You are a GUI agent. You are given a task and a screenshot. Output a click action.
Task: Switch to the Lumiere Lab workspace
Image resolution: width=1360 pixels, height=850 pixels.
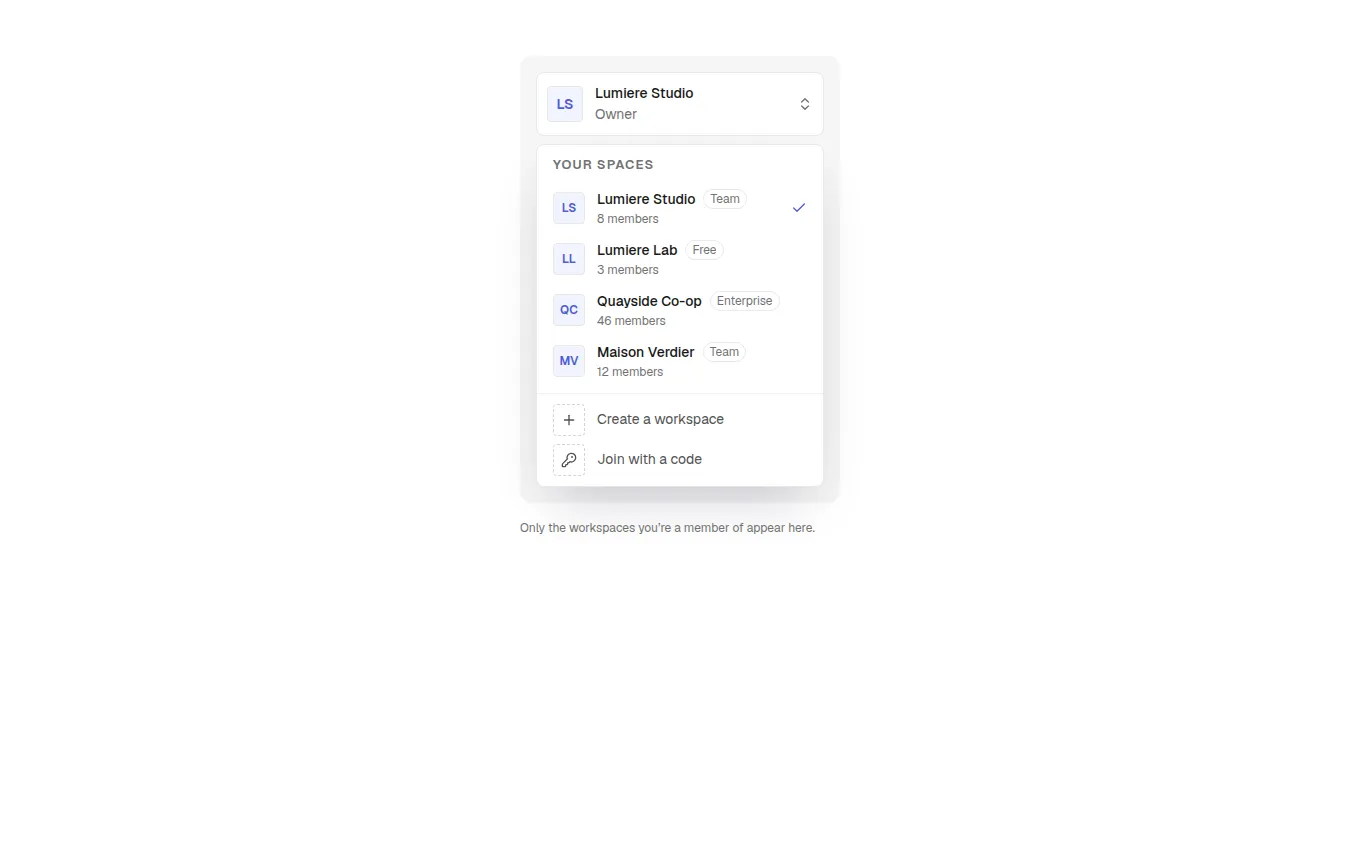pos(680,259)
